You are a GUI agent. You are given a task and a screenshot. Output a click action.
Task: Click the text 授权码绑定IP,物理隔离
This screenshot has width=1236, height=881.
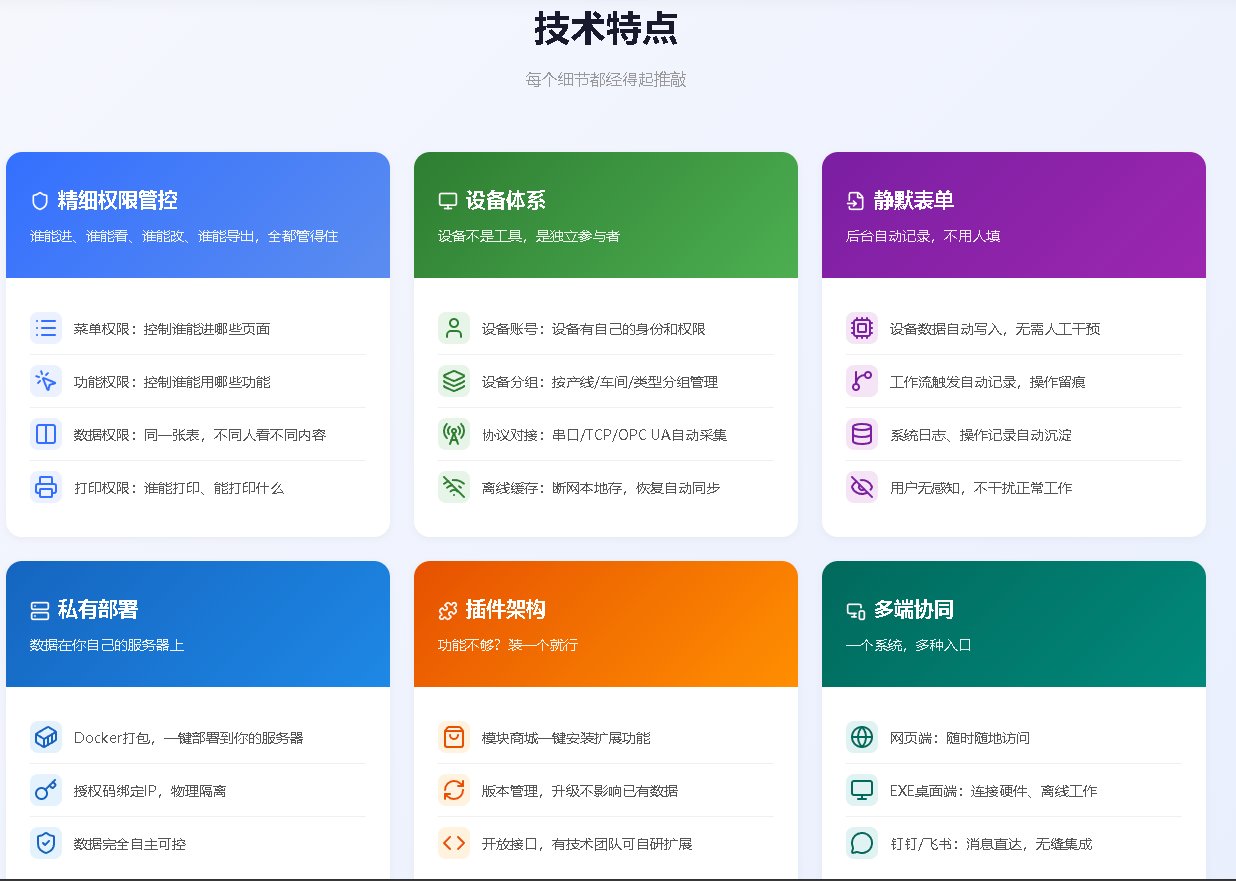coord(150,791)
